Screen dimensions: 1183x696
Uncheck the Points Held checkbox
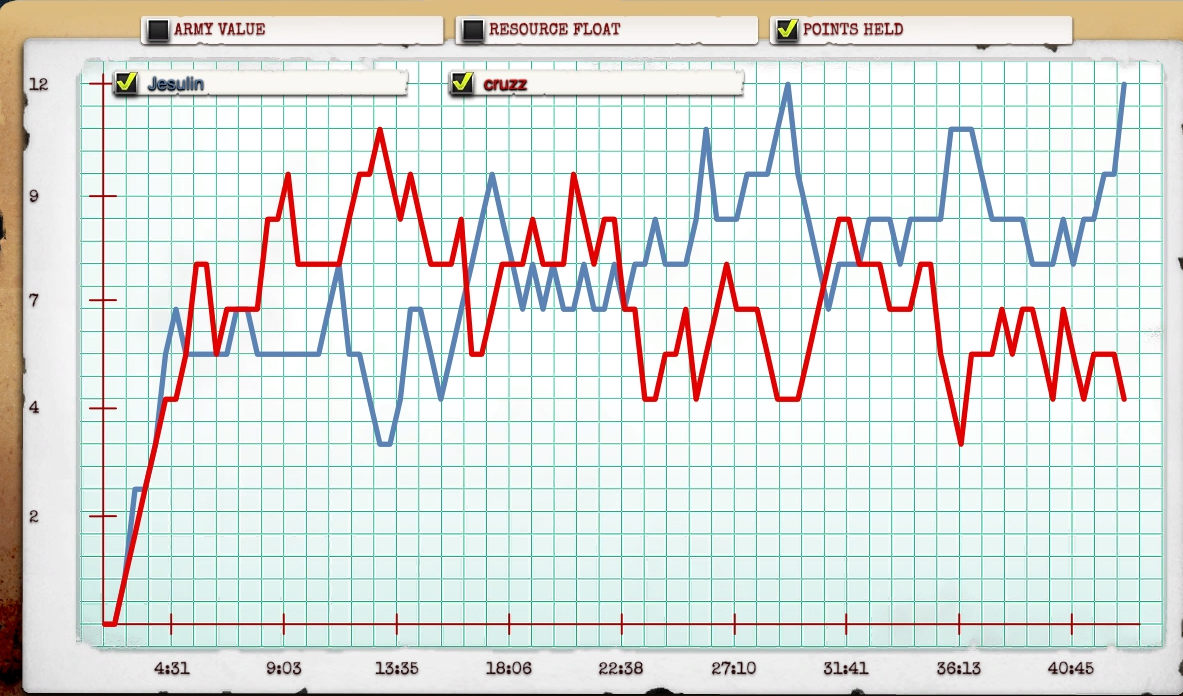click(787, 29)
